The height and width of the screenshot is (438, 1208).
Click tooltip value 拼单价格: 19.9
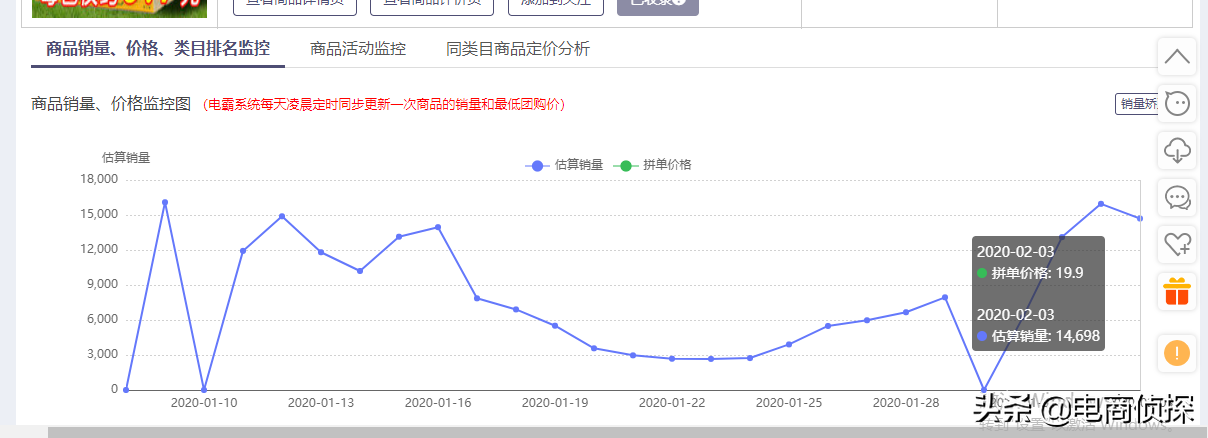tap(1031, 273)
